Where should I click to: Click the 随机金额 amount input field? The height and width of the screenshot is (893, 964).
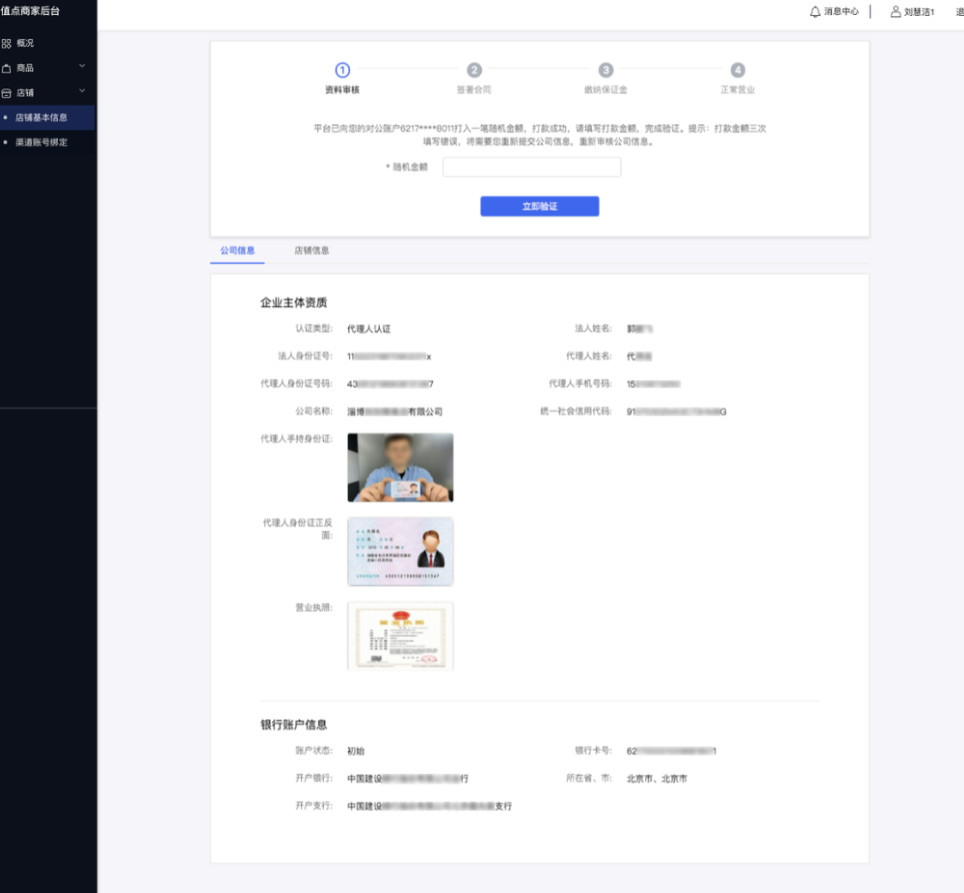(x=531, y=167)
